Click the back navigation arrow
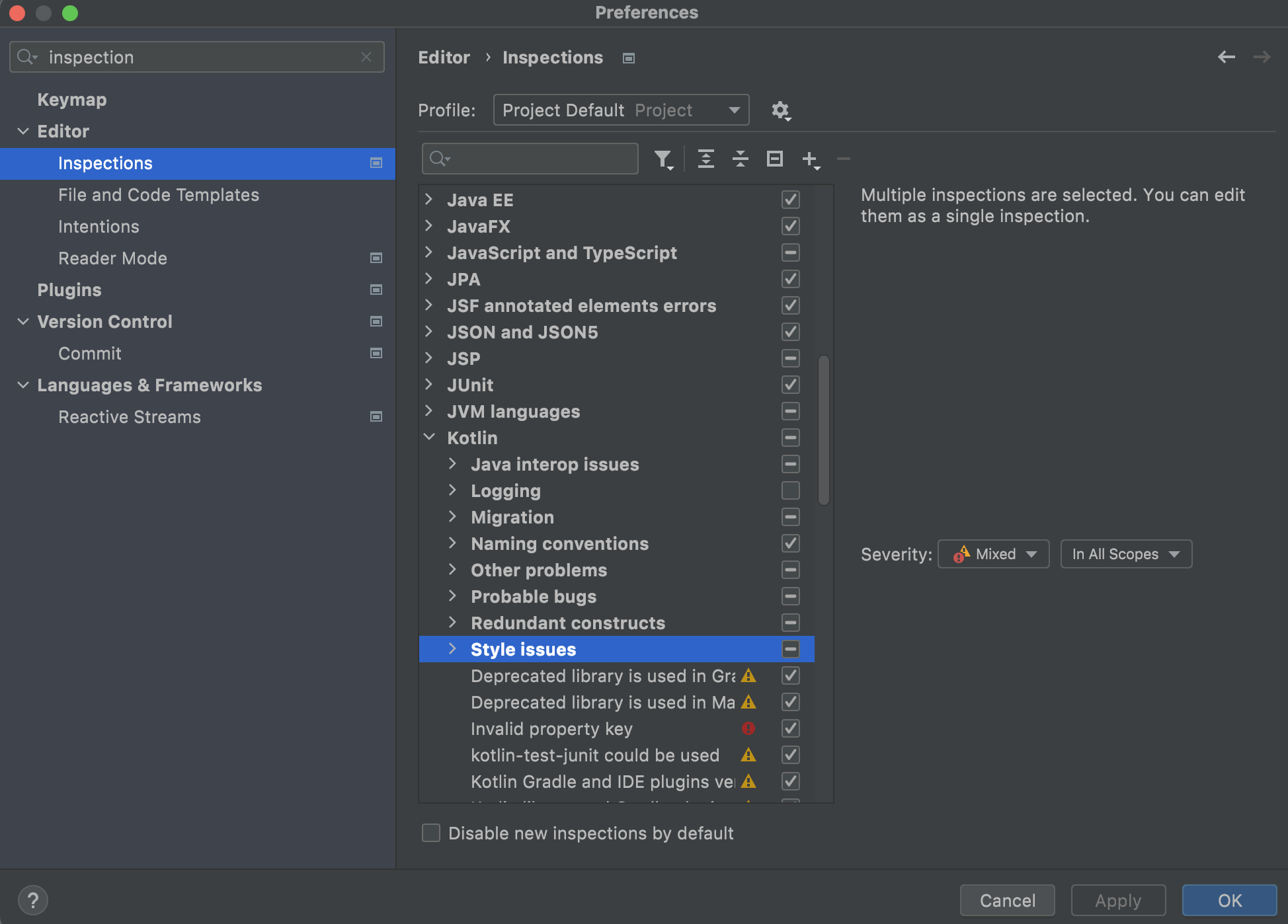Viewport: 1288px width, 924px height. [x=1227, y=58]
